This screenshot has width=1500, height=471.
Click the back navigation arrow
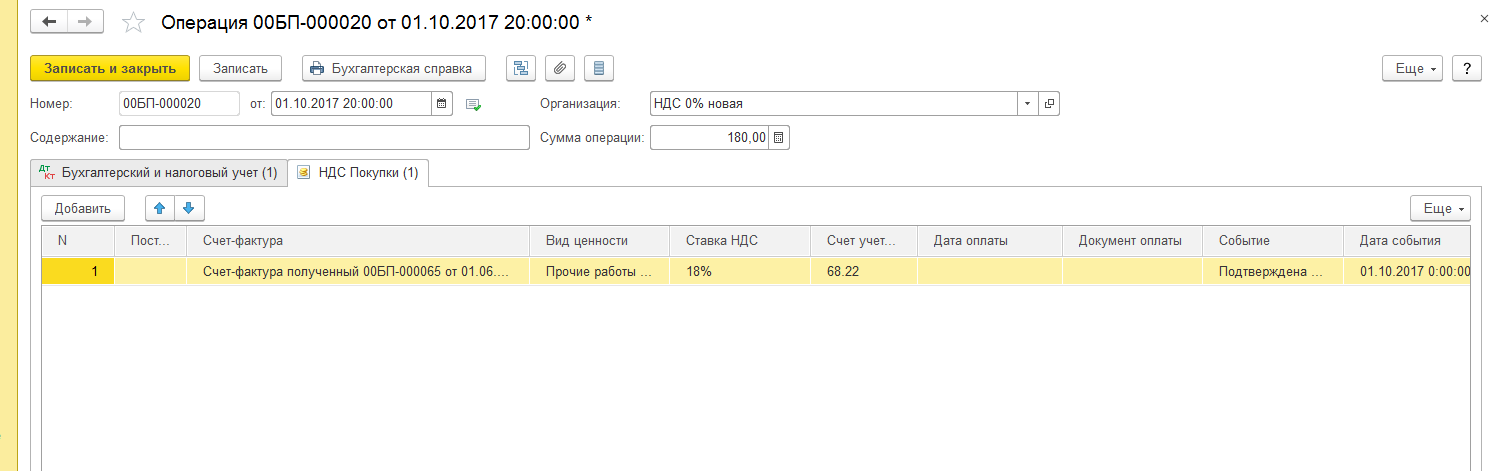[x=49, y=21]
